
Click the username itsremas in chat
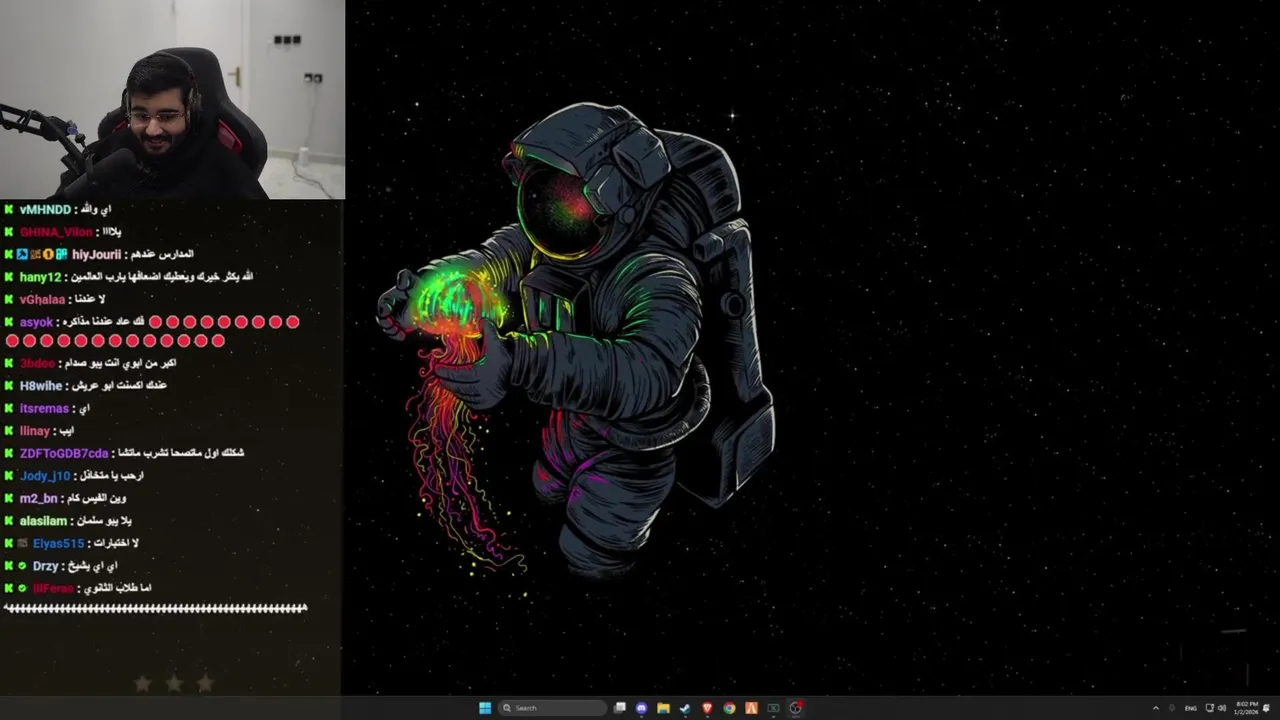[x=44, y=409]
